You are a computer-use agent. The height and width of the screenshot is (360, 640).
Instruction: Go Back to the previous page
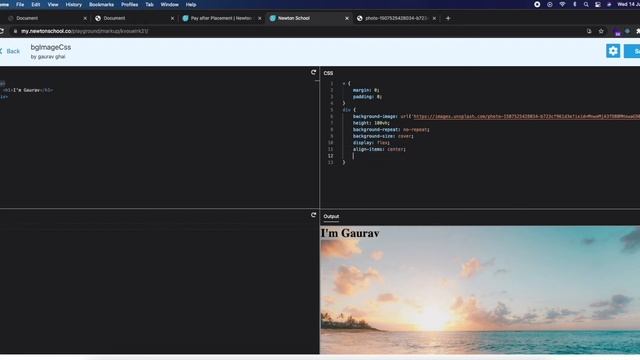pyautogui.click(x=10, y=51)
